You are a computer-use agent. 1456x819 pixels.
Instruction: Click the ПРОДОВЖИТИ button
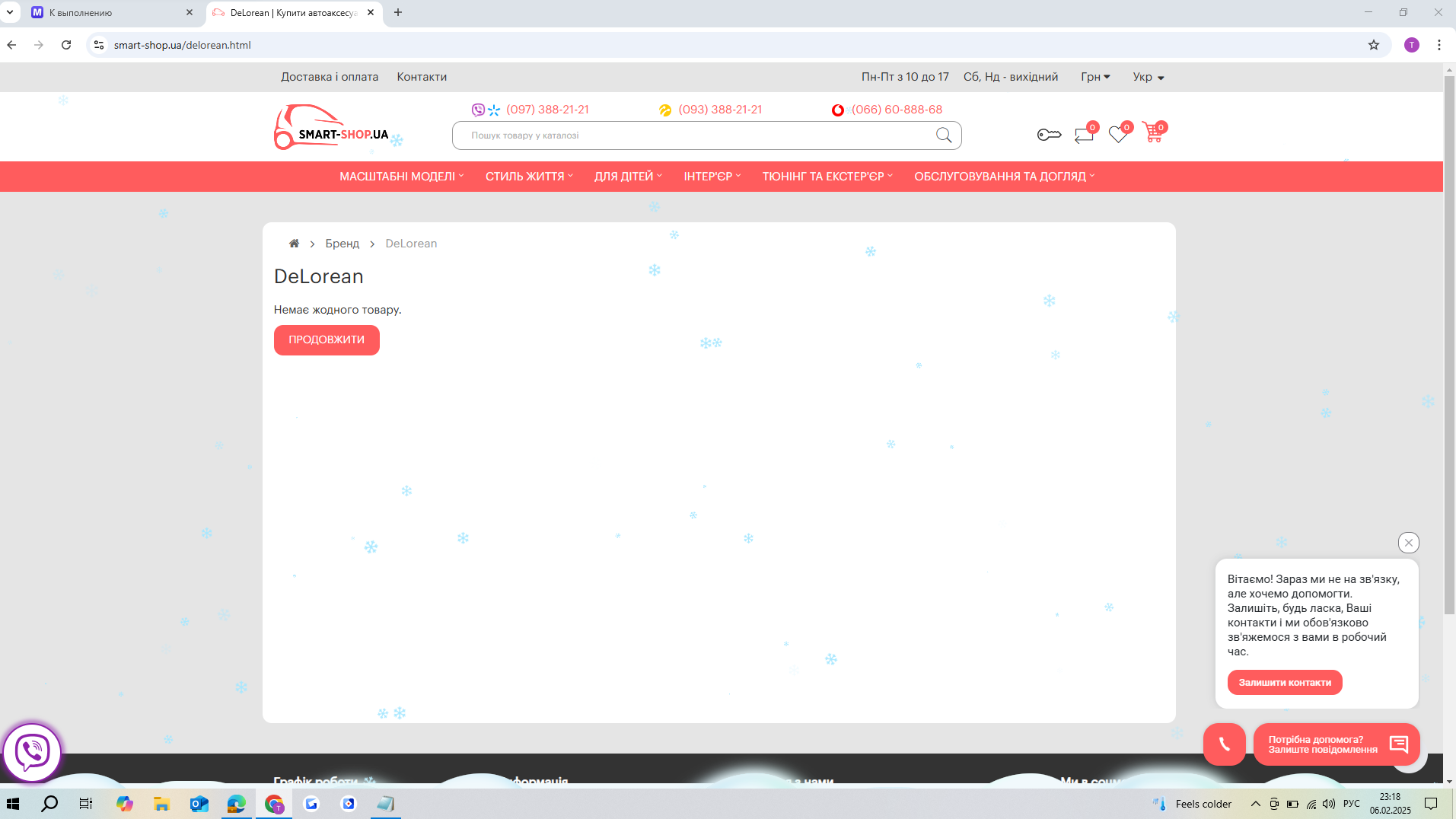[327, 340]
